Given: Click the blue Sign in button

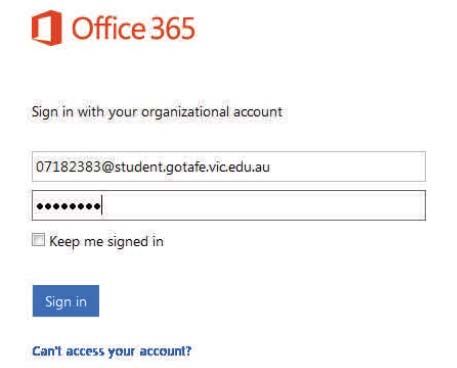Looking at the screenshot, I should (66, 301).
